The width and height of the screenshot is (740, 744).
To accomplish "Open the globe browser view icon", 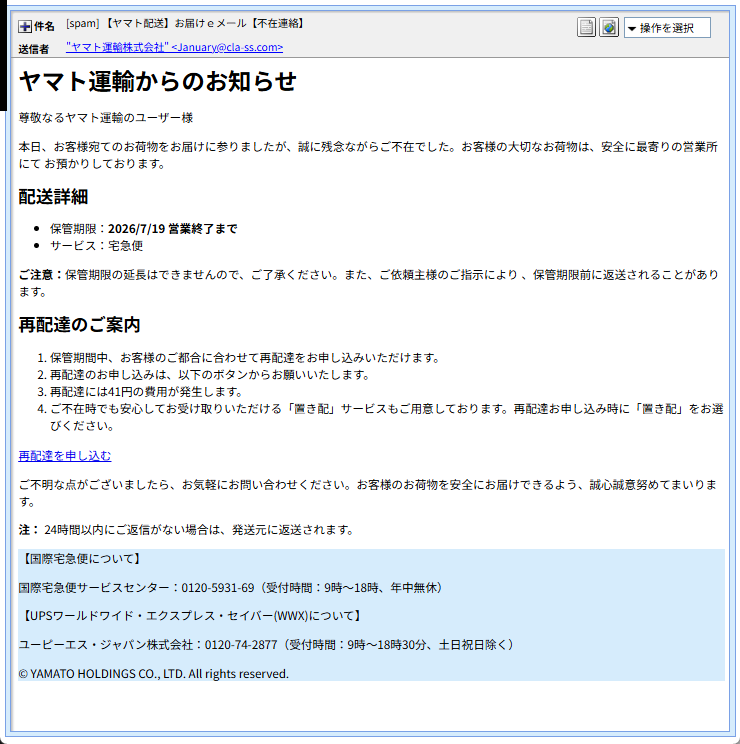I will [x=609, y=27].
